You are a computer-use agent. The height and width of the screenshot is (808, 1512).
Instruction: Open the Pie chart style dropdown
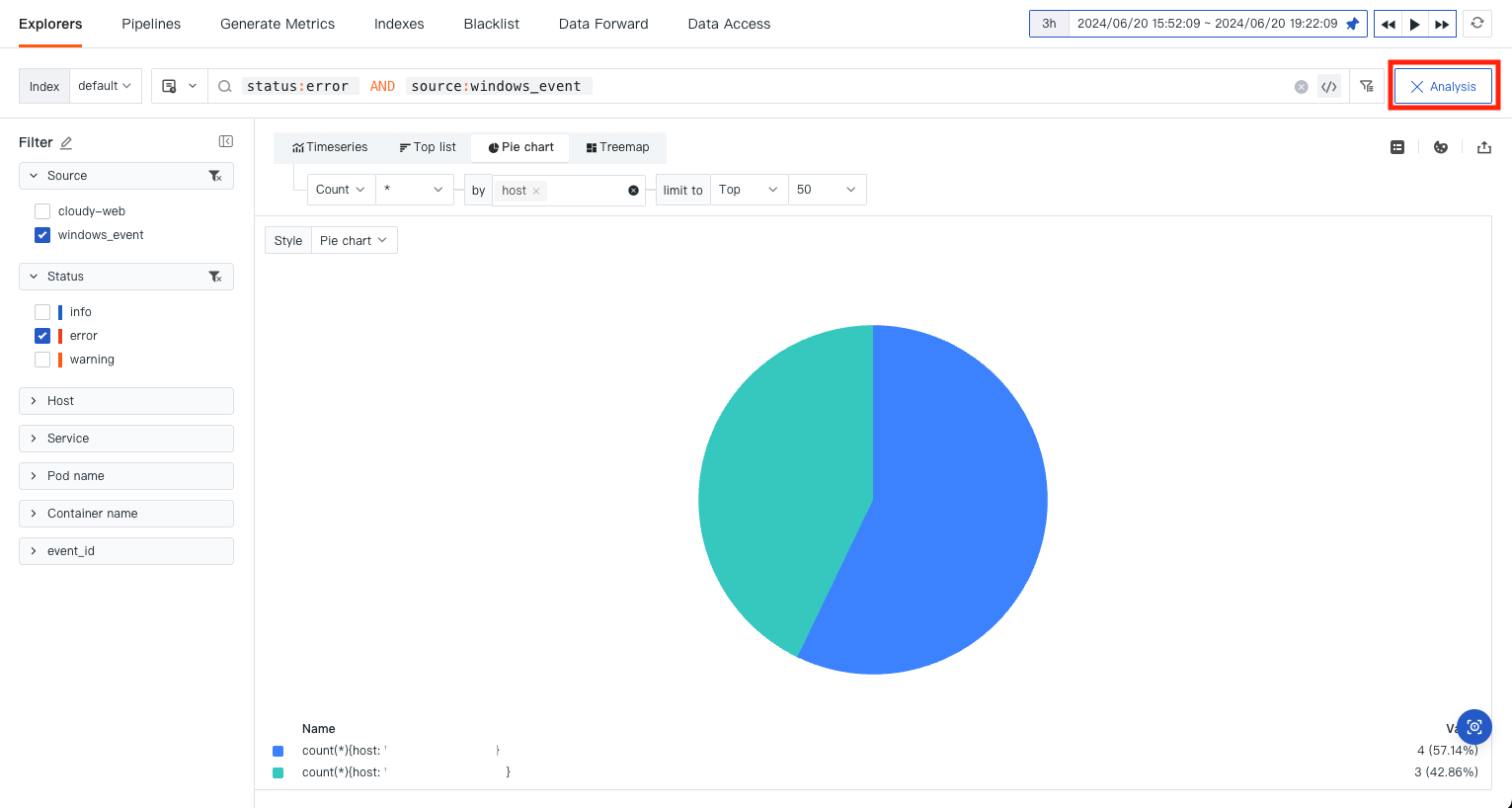(354, 240)
